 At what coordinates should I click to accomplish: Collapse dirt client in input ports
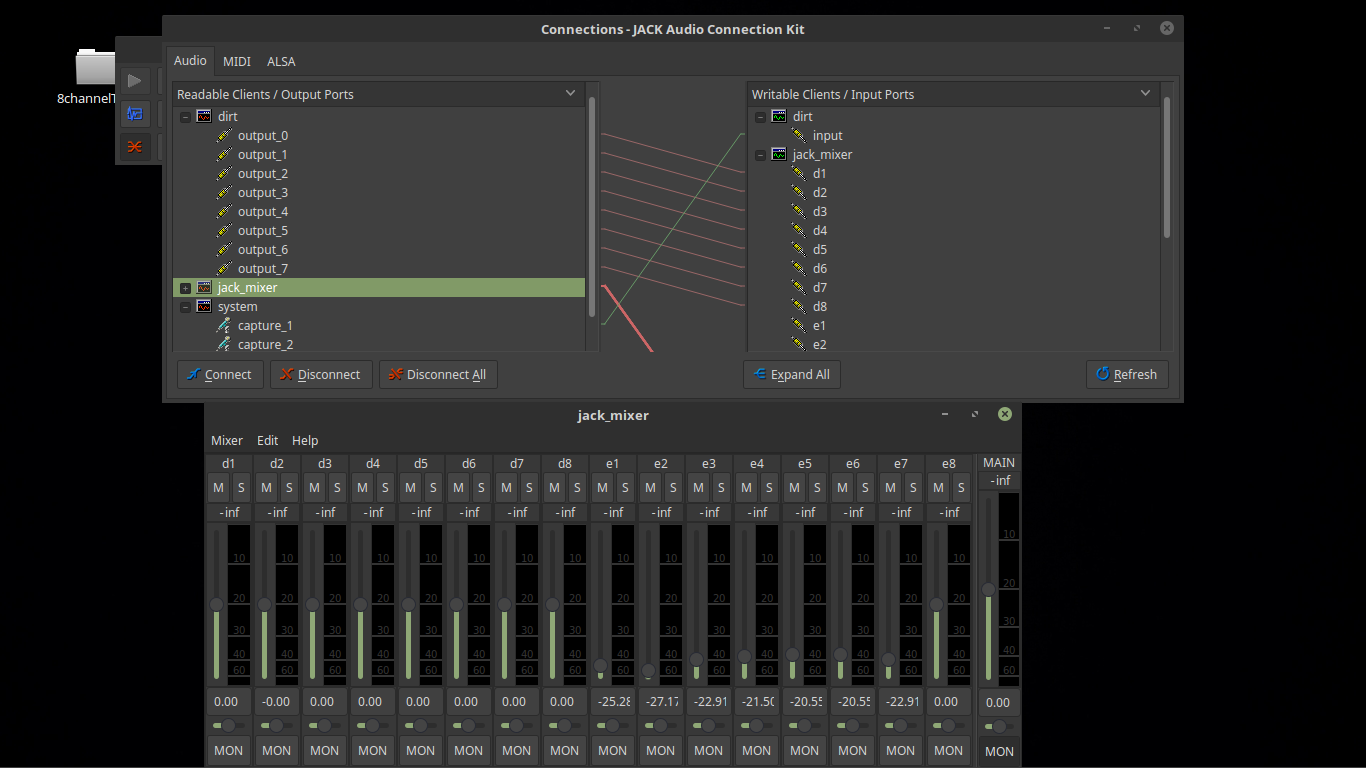(x=760, y=117)
